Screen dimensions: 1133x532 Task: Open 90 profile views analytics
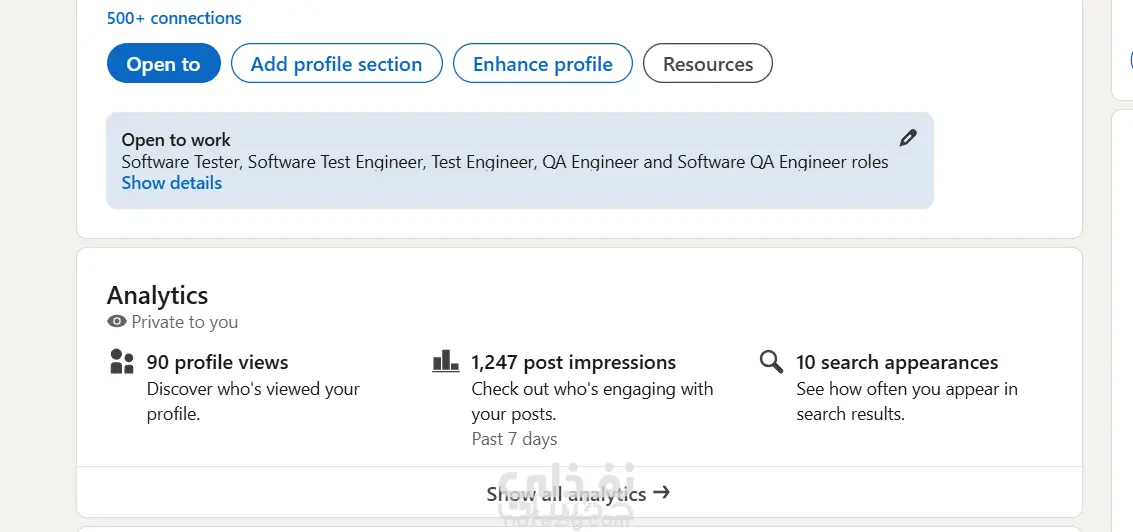pos(217,362)
